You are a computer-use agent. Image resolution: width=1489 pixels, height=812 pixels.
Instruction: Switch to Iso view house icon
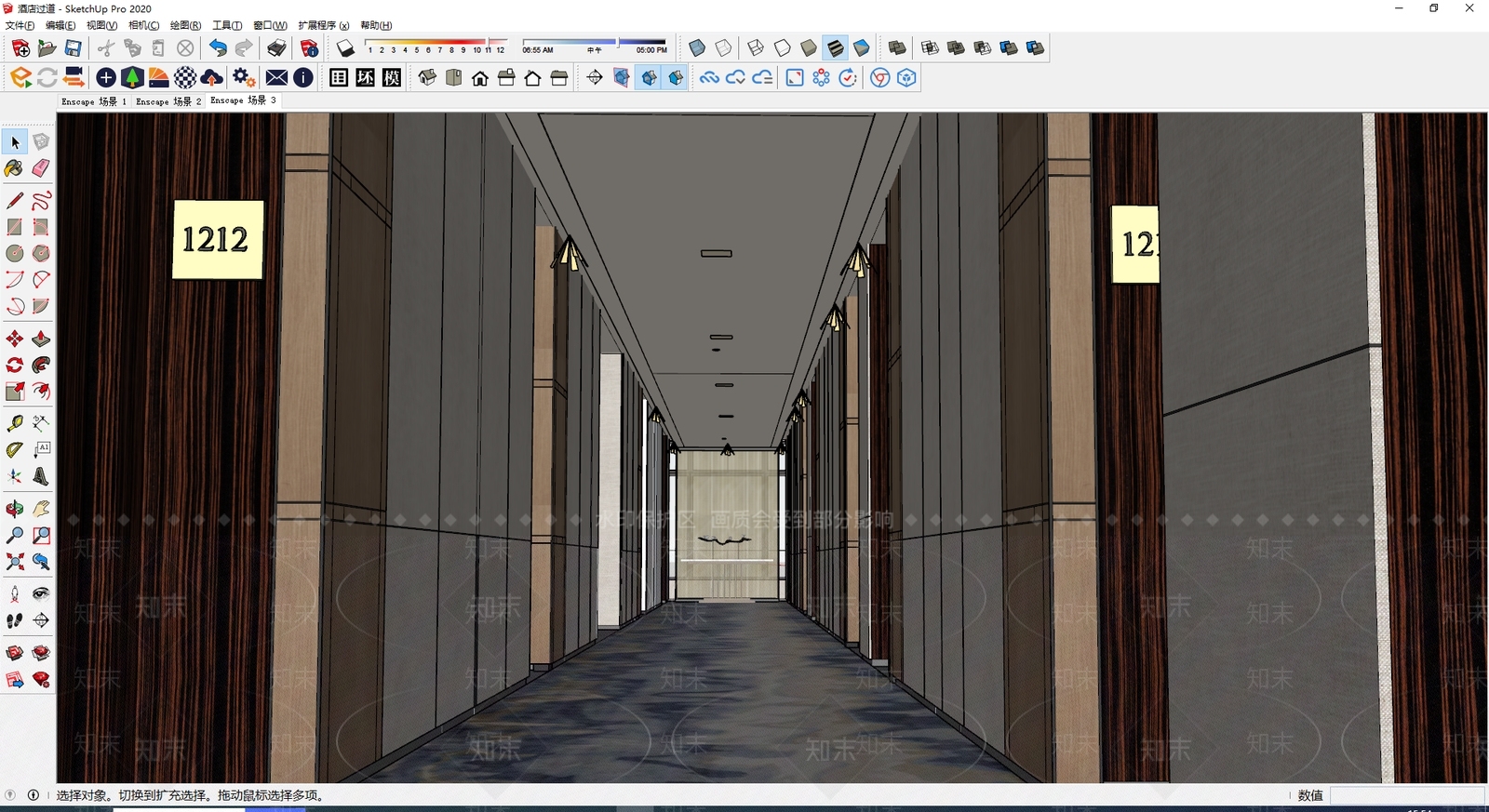[x=427, y=78]
